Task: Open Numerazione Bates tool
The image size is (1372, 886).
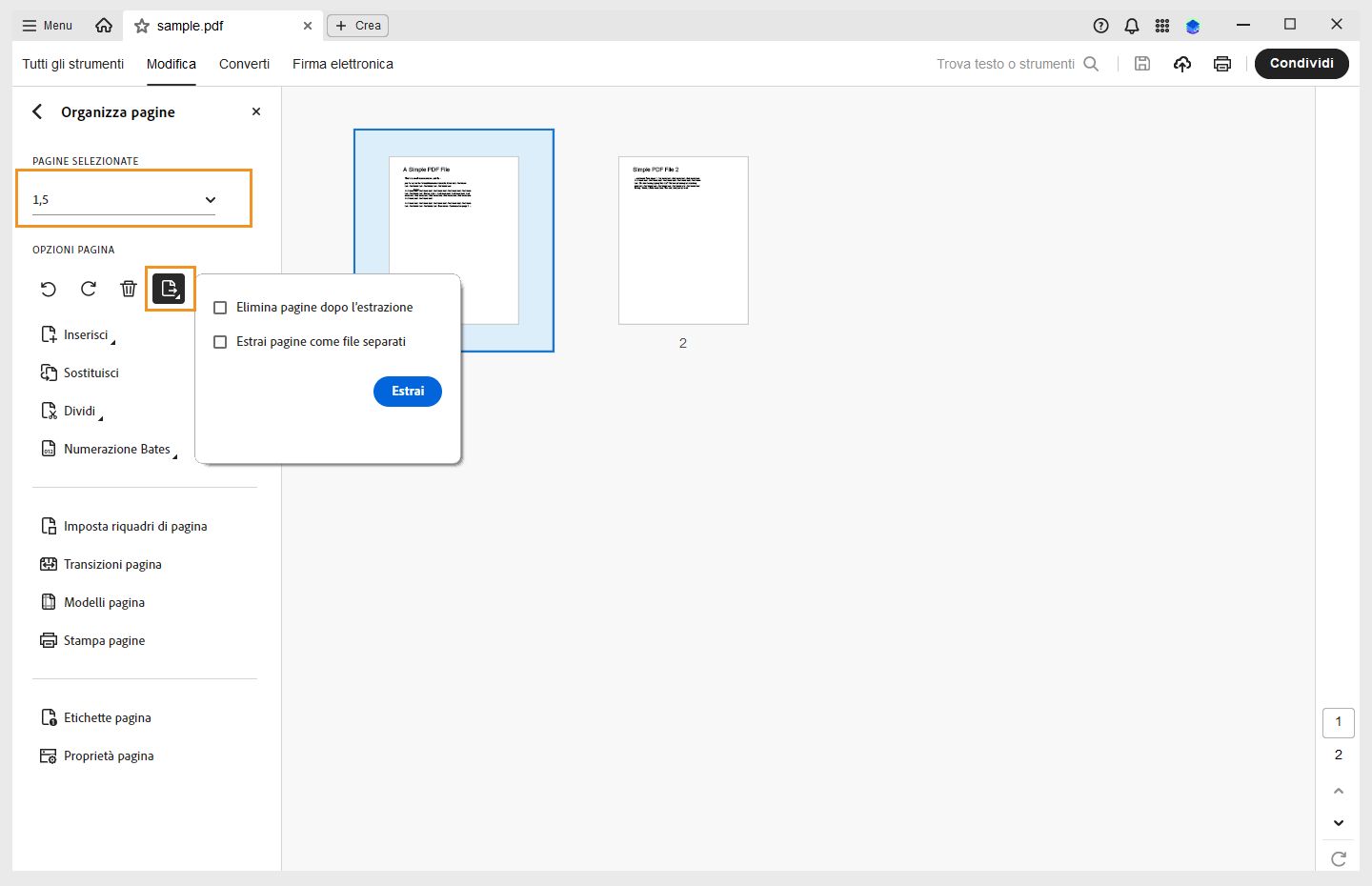Action: (x=116, y=449)
